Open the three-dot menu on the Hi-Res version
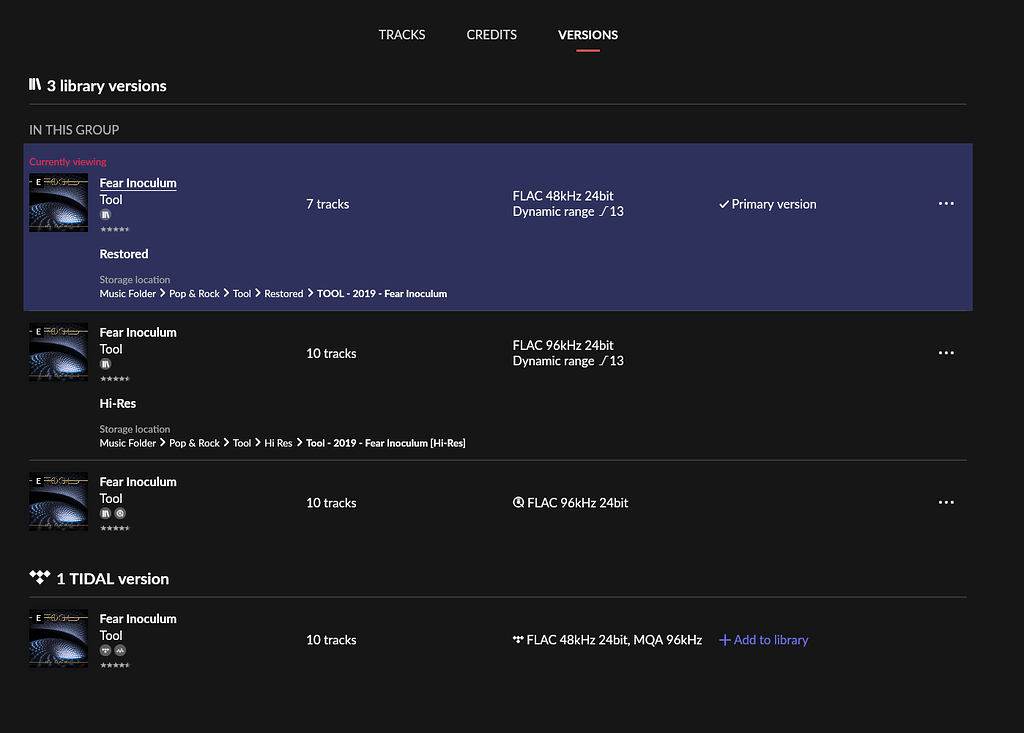The height and width of the screenshot is (733, 1024). point(946,352)
